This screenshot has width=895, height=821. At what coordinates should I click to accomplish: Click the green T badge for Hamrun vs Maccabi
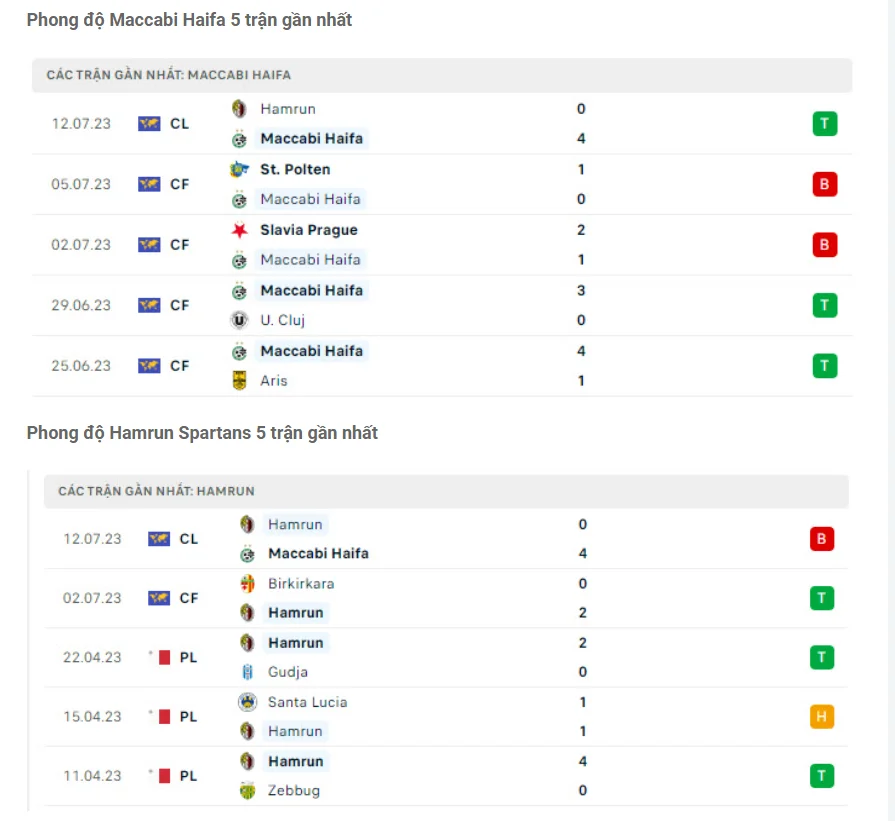point(824,123)
